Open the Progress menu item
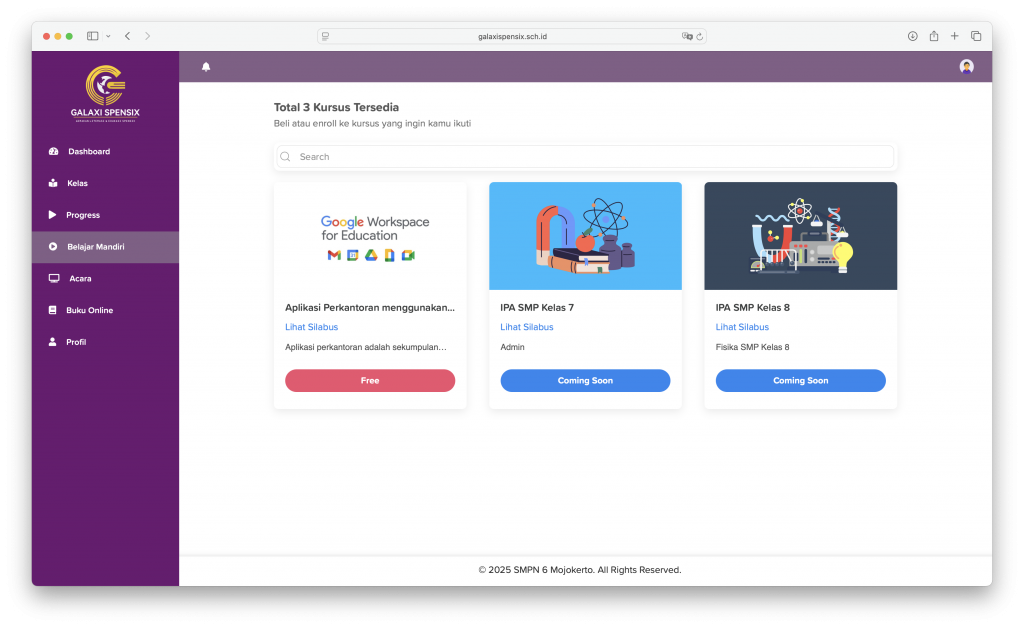1024x628 pixels. pos(105,215)
